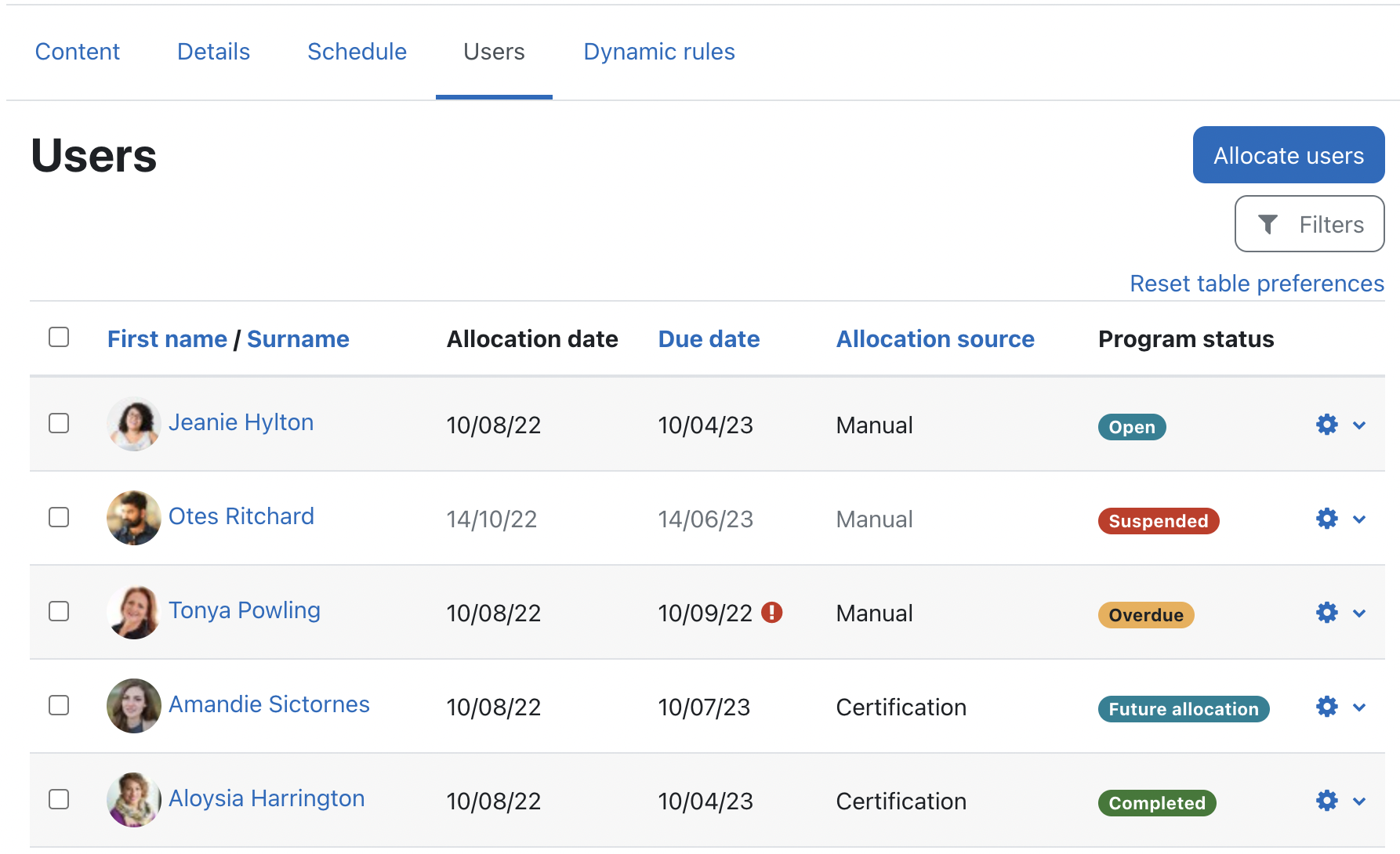
Task: Click the gear icon for Amandie Sictornes
Action: pos(1326,707)
